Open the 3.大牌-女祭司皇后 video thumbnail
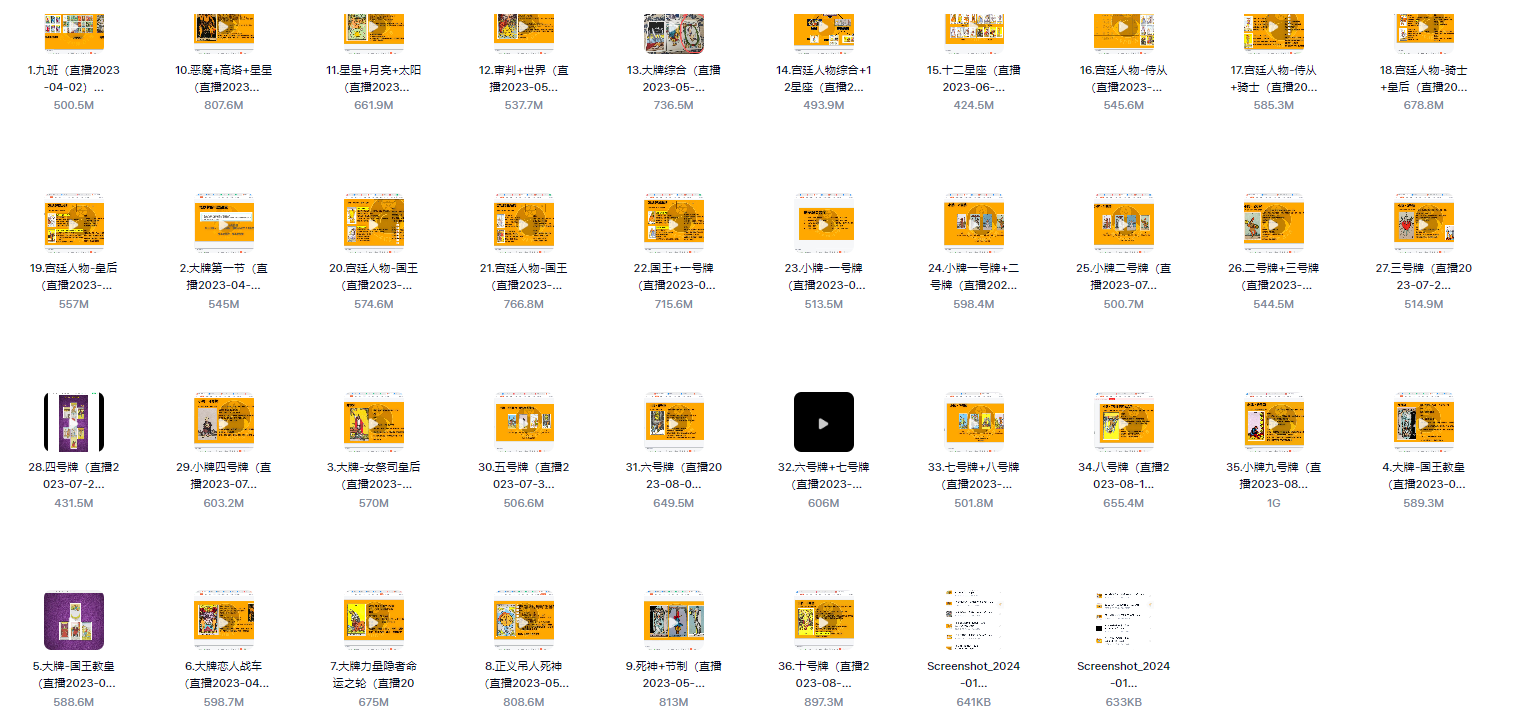This screenshot has height=717, width=1524. click(x=374, y=422)
